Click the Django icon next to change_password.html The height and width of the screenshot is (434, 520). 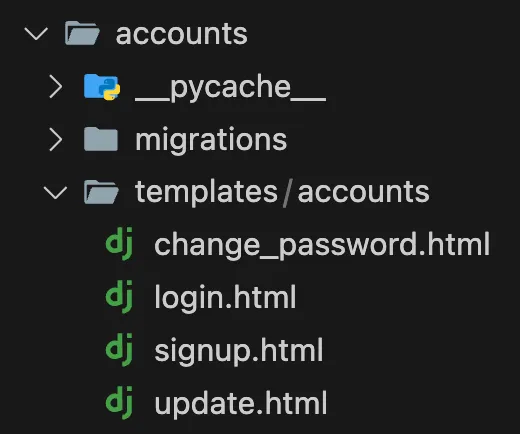tap(119, 244)
